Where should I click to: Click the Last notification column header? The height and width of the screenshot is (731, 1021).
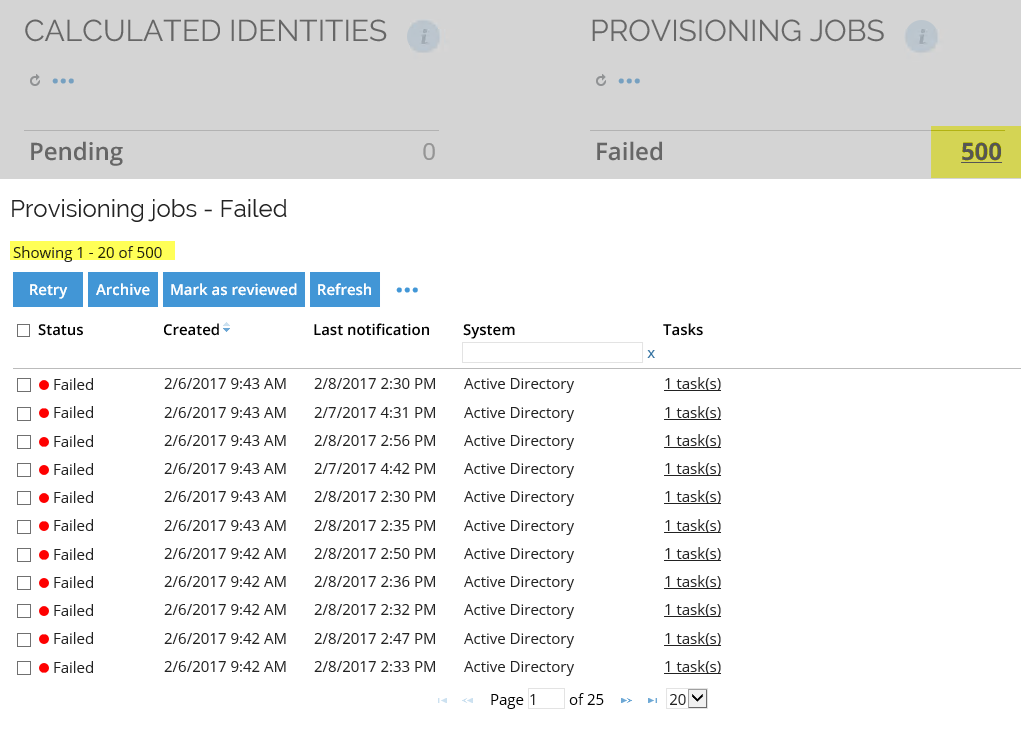(371, 329)
